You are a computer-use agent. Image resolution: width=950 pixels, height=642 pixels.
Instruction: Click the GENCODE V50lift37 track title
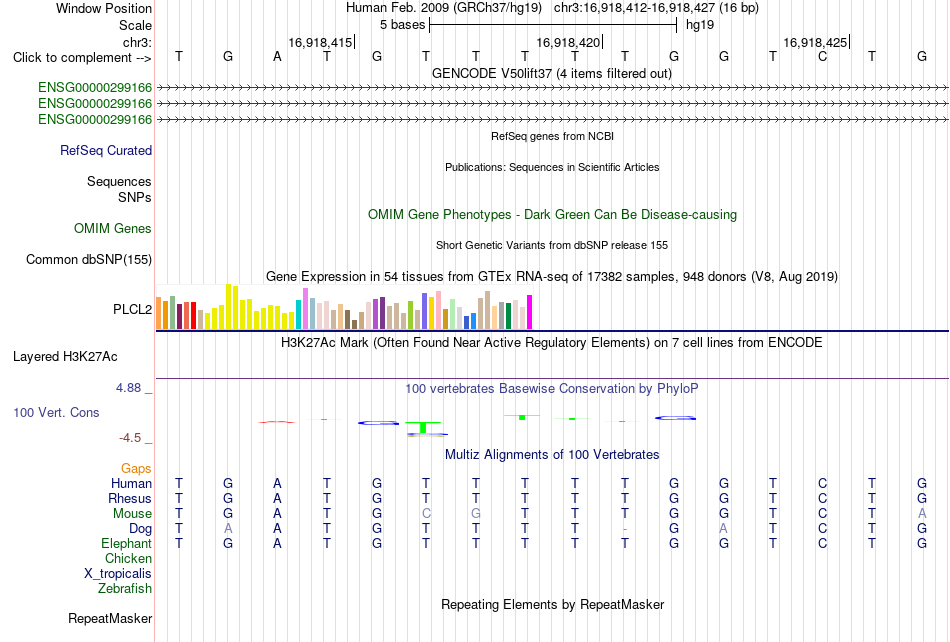pos(552,73)
